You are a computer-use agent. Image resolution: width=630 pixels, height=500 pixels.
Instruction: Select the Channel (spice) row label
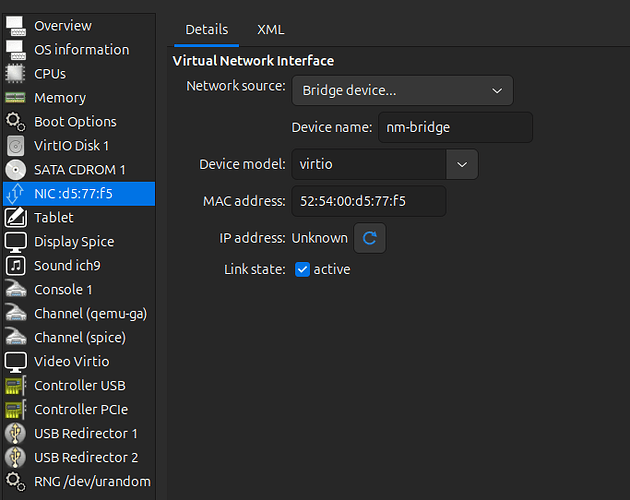(80, 338)
